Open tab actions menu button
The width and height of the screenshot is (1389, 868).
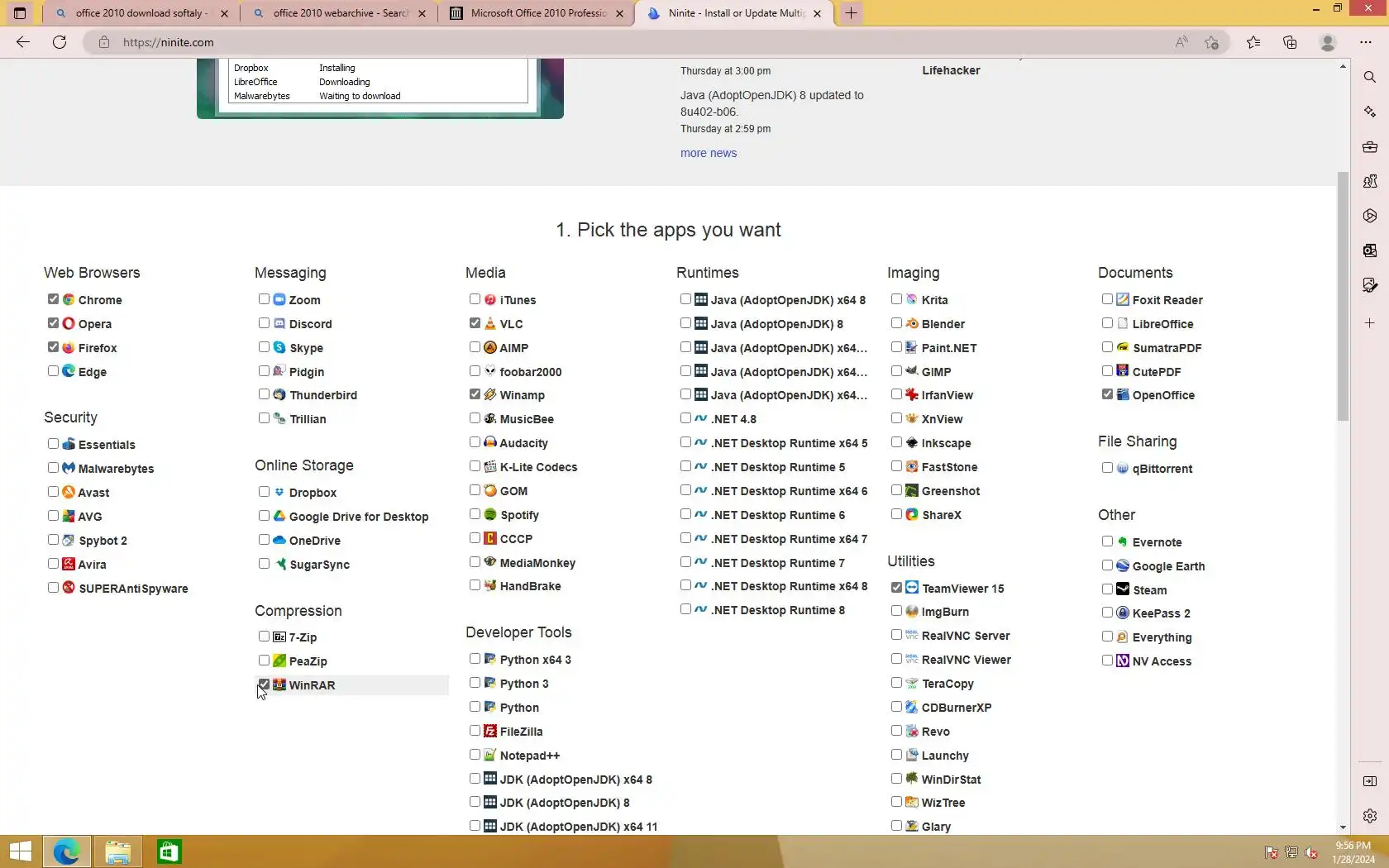(x=20, y=13)
